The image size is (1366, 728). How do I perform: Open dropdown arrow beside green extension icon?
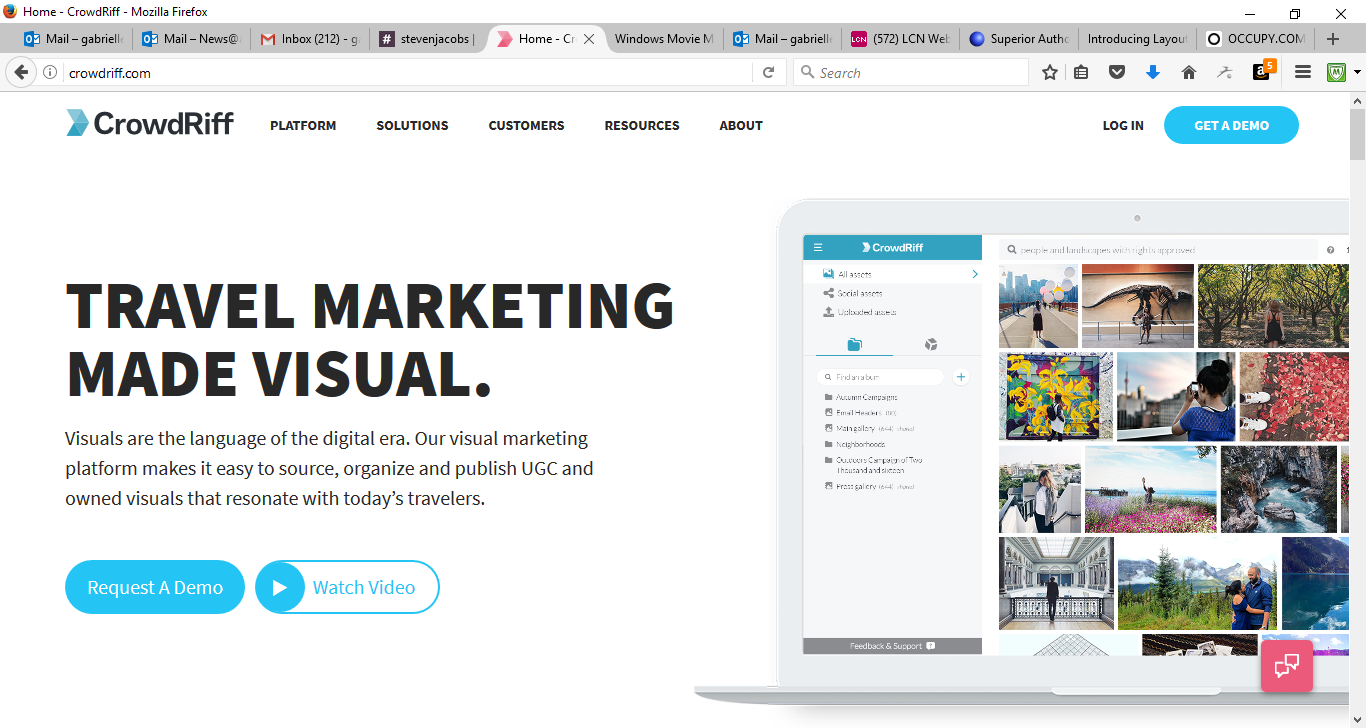click(1357, 72)
